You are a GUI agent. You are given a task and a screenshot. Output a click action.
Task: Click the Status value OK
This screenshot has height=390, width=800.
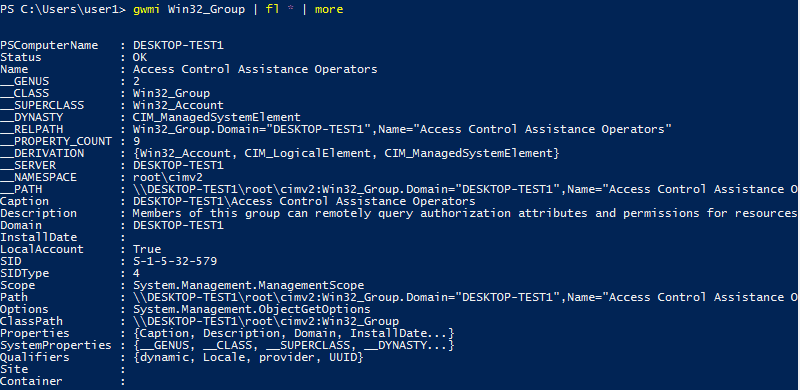click(140, 57)
